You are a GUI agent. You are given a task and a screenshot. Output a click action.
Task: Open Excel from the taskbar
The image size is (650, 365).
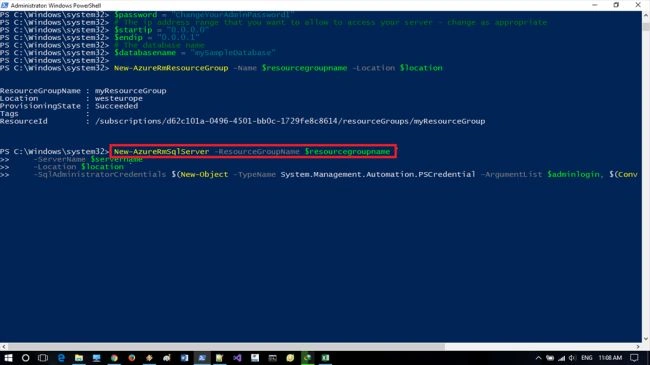pos(325,358)
